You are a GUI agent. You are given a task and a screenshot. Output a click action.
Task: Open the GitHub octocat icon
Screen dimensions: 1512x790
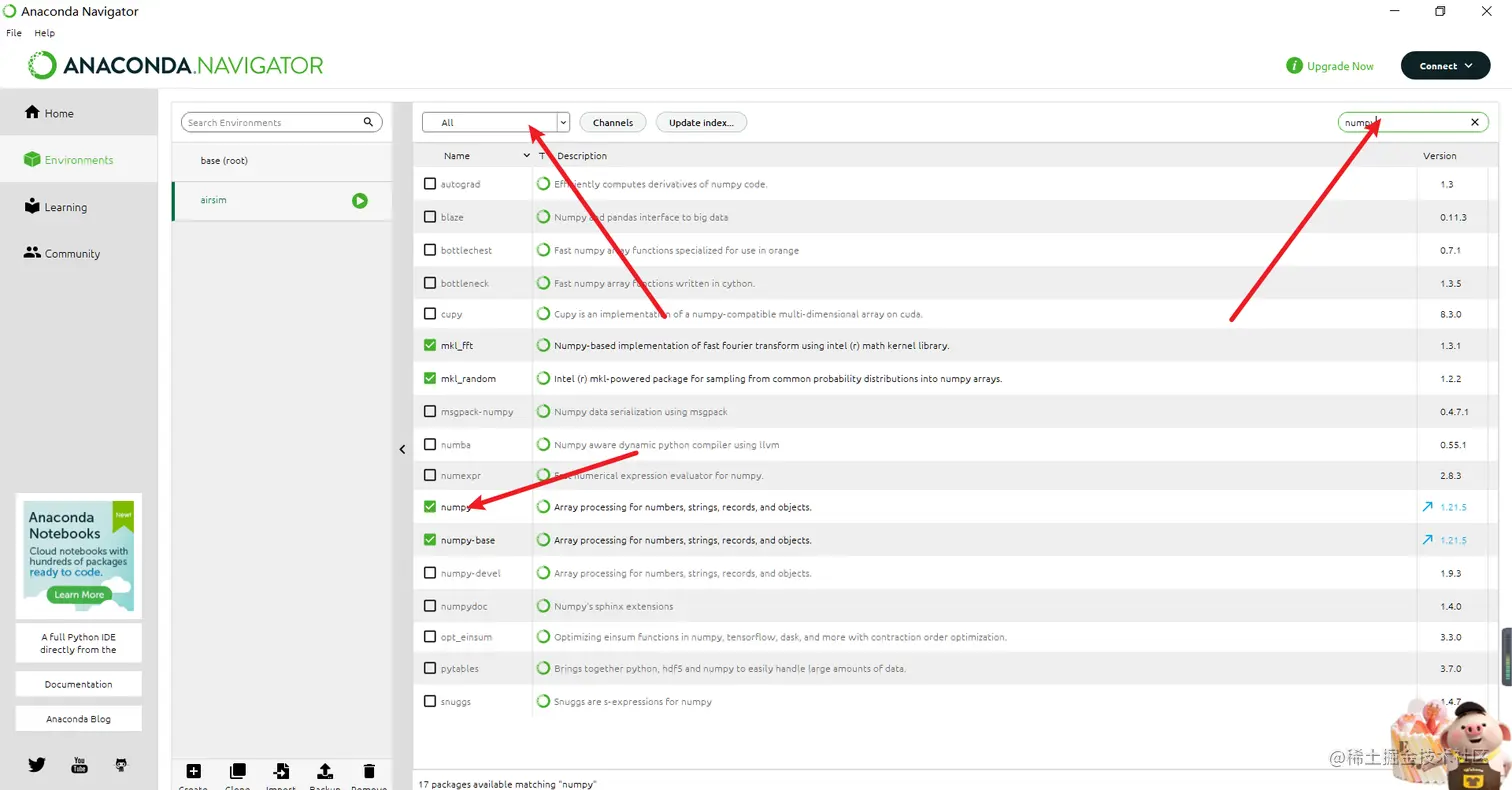[x=122, y=765]
